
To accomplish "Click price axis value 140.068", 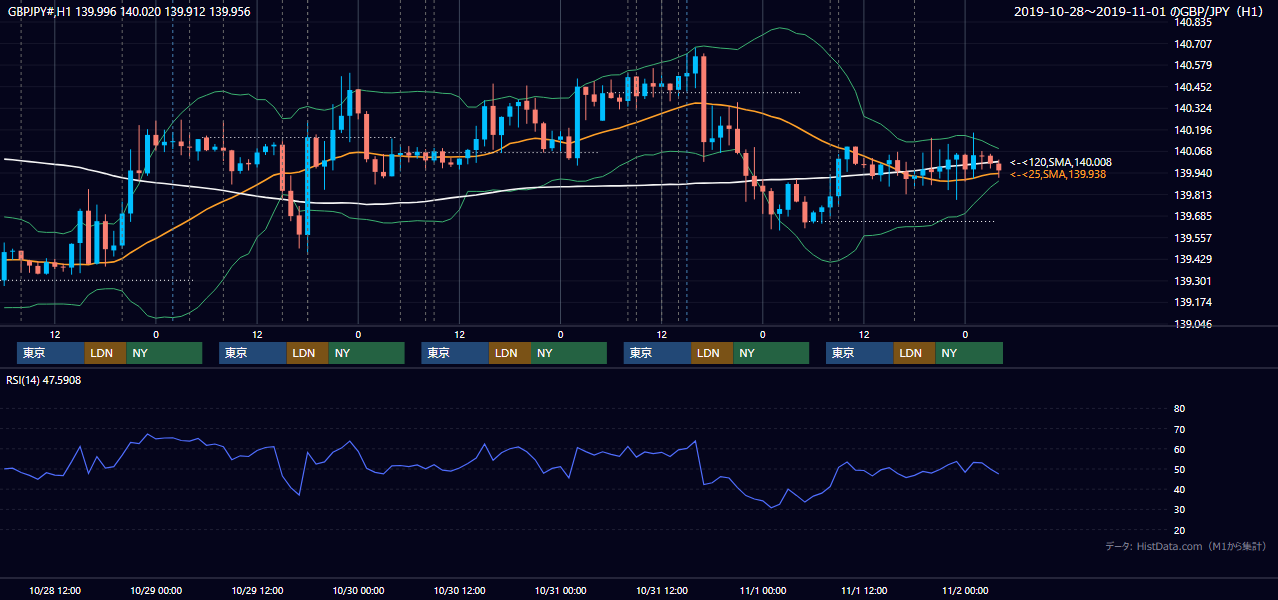I will (x=1194, y=151).
